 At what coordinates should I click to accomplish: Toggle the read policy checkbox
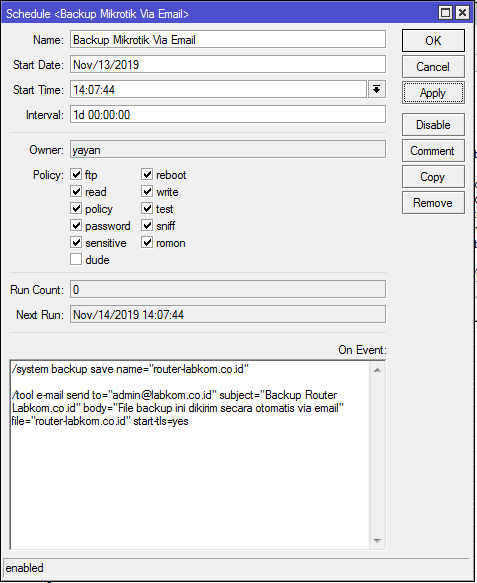tap(76, 191)
